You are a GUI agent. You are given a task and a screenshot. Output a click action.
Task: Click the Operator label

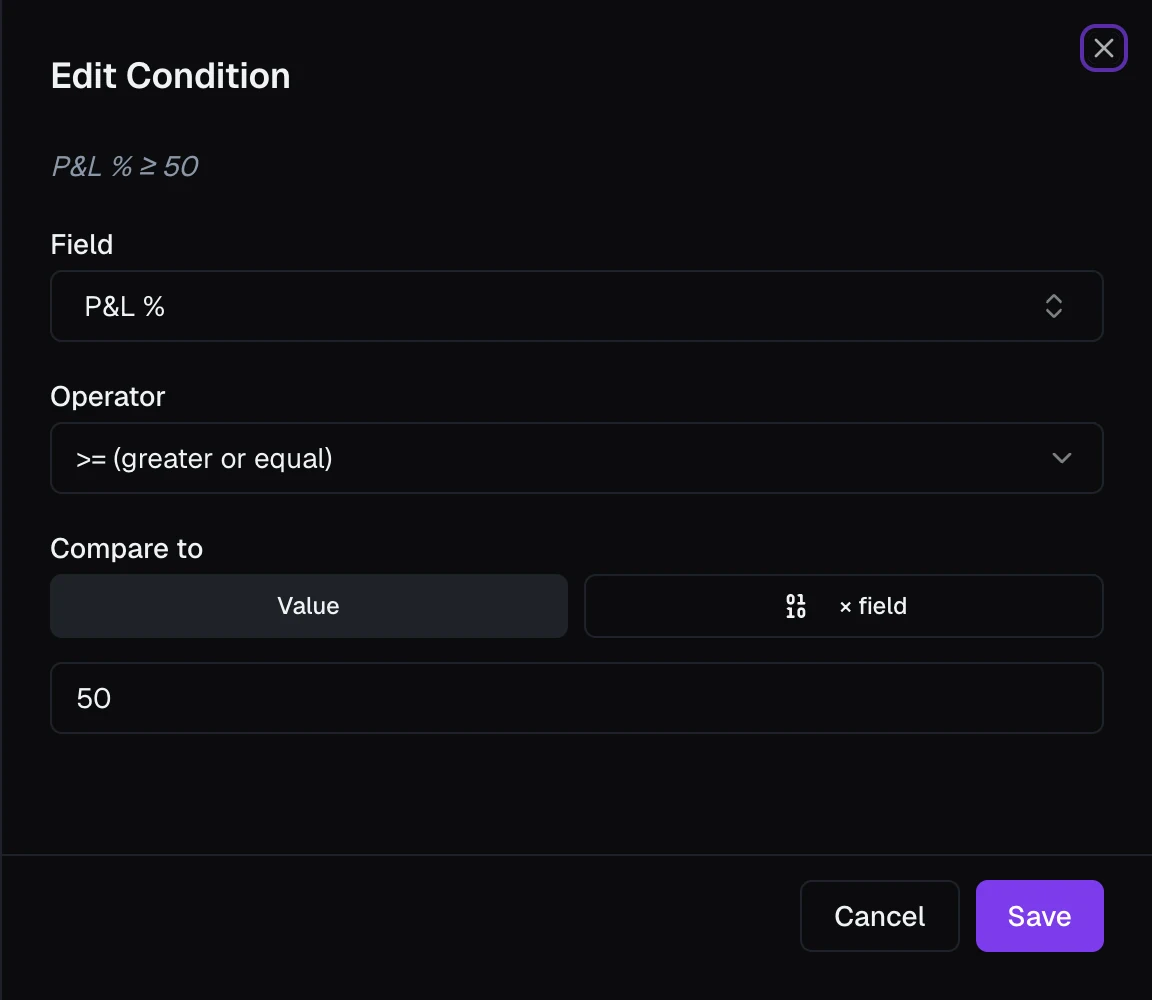coord(108,397)
